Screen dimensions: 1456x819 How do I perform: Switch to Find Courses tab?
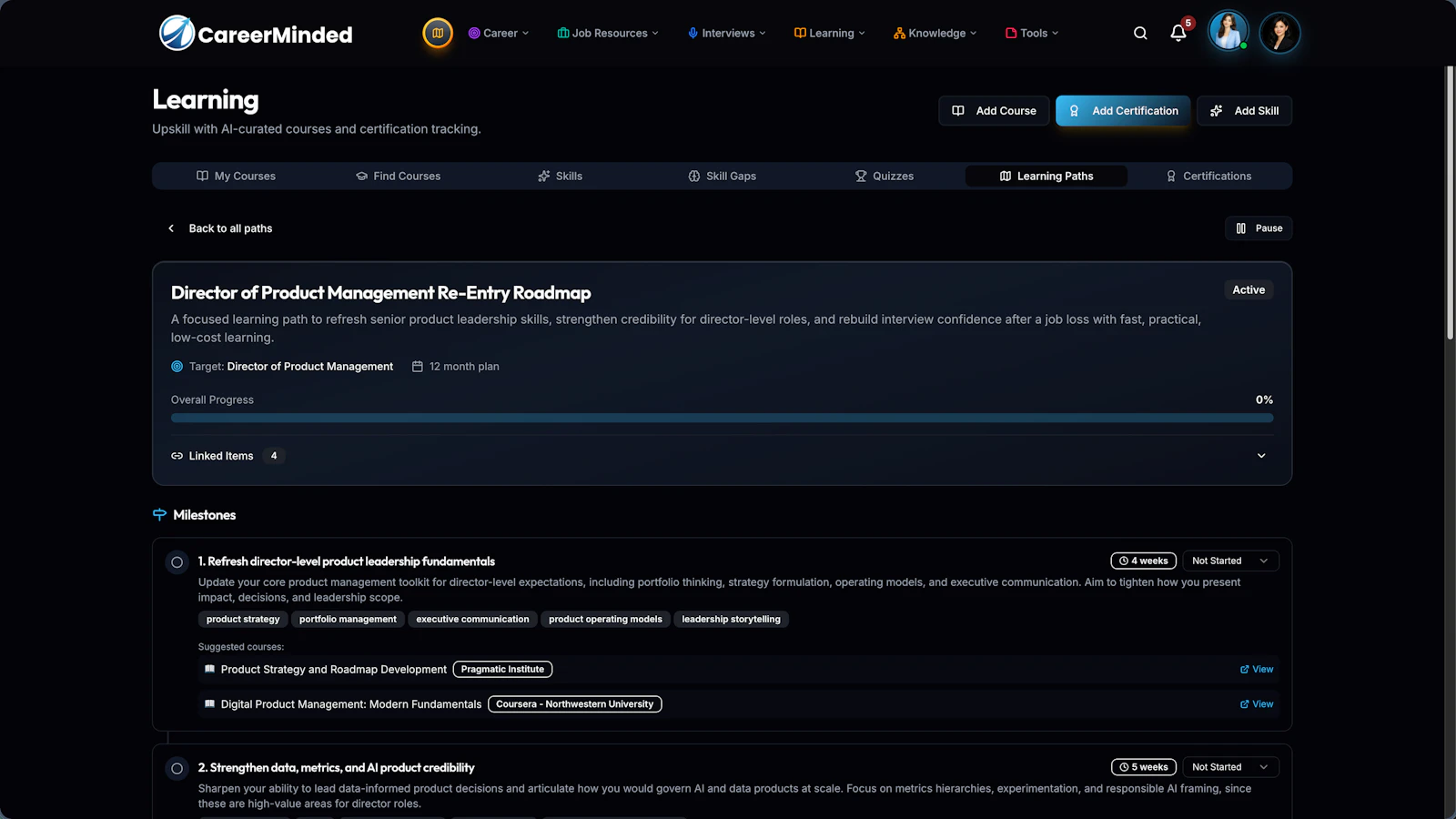(x=398, y=176)
